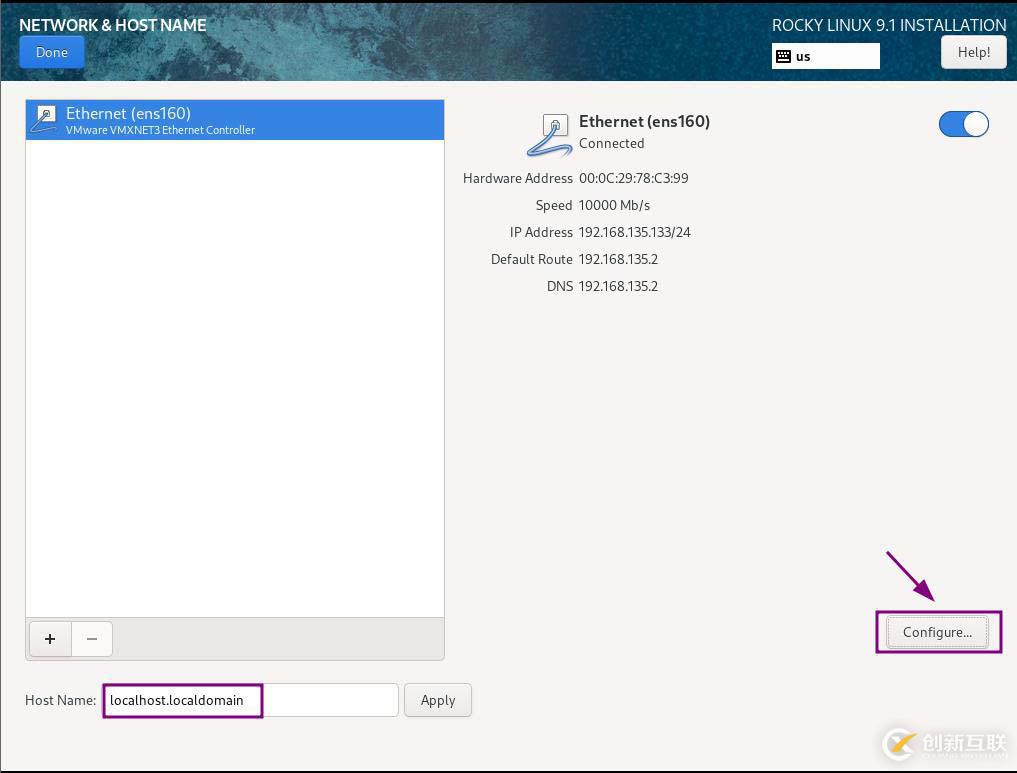The width and height of the screenshot is (1017, 773).
Task: Click ROCKY LINUX 9.1 INSTALLATION title
Action: click(x=889, y=25)
